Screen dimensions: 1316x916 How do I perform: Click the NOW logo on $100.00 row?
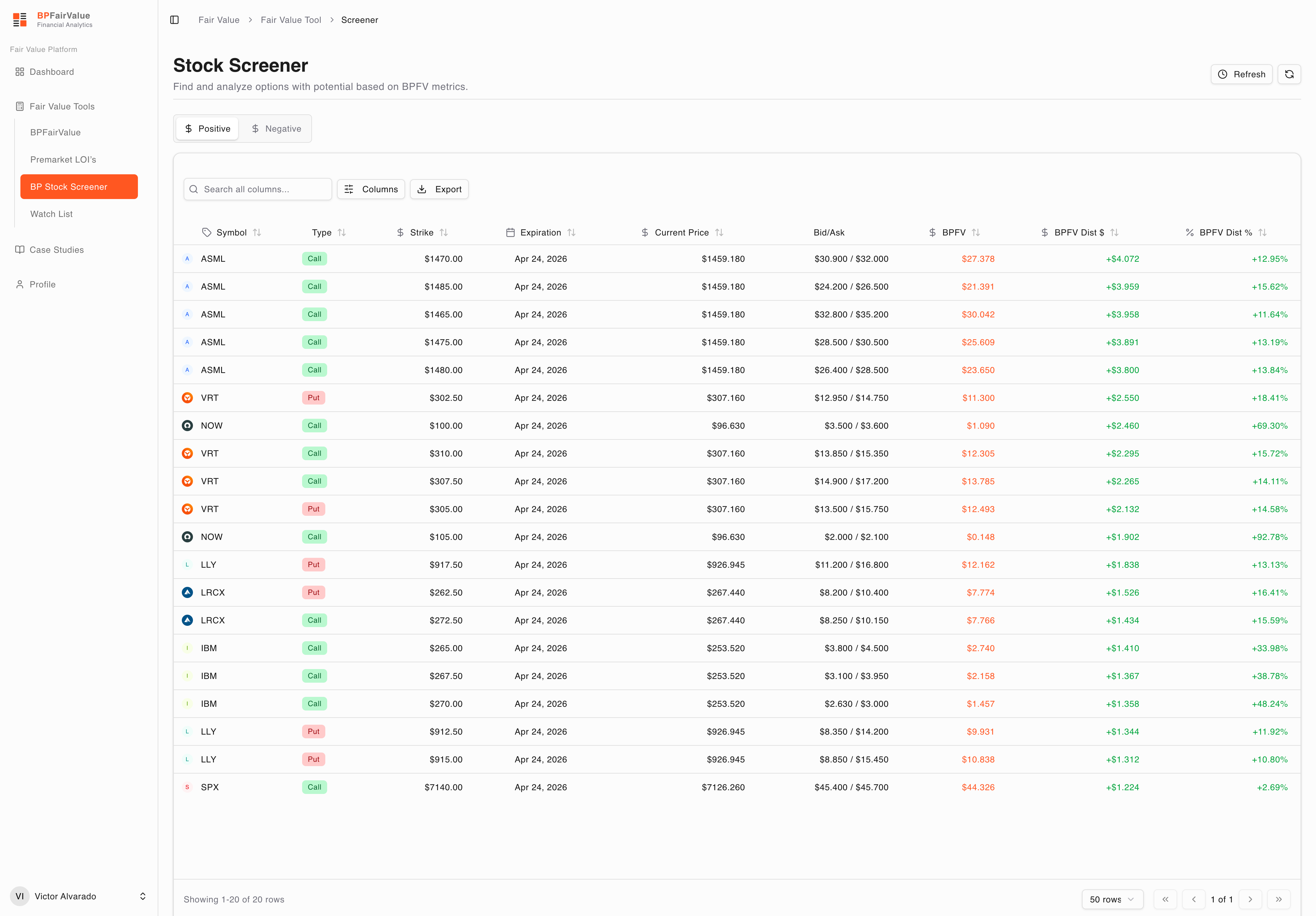click(x=187, y=426)
